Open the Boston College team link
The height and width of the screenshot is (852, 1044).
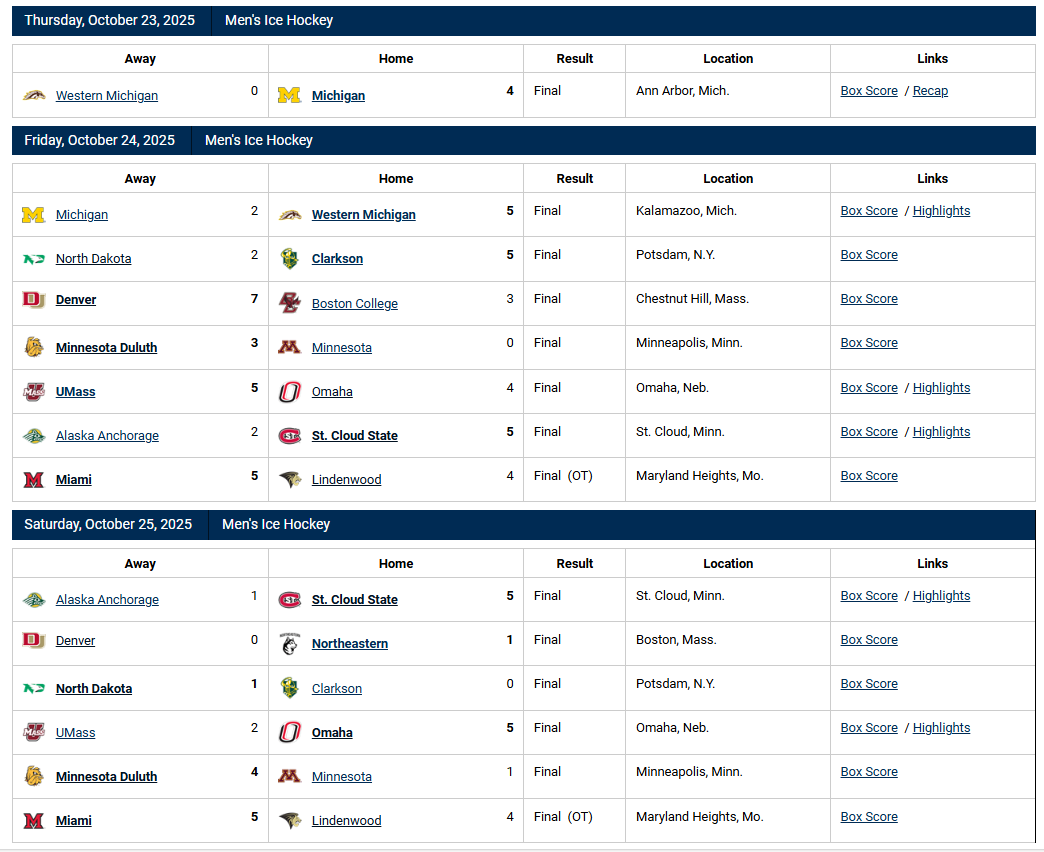tap(354, 304)
